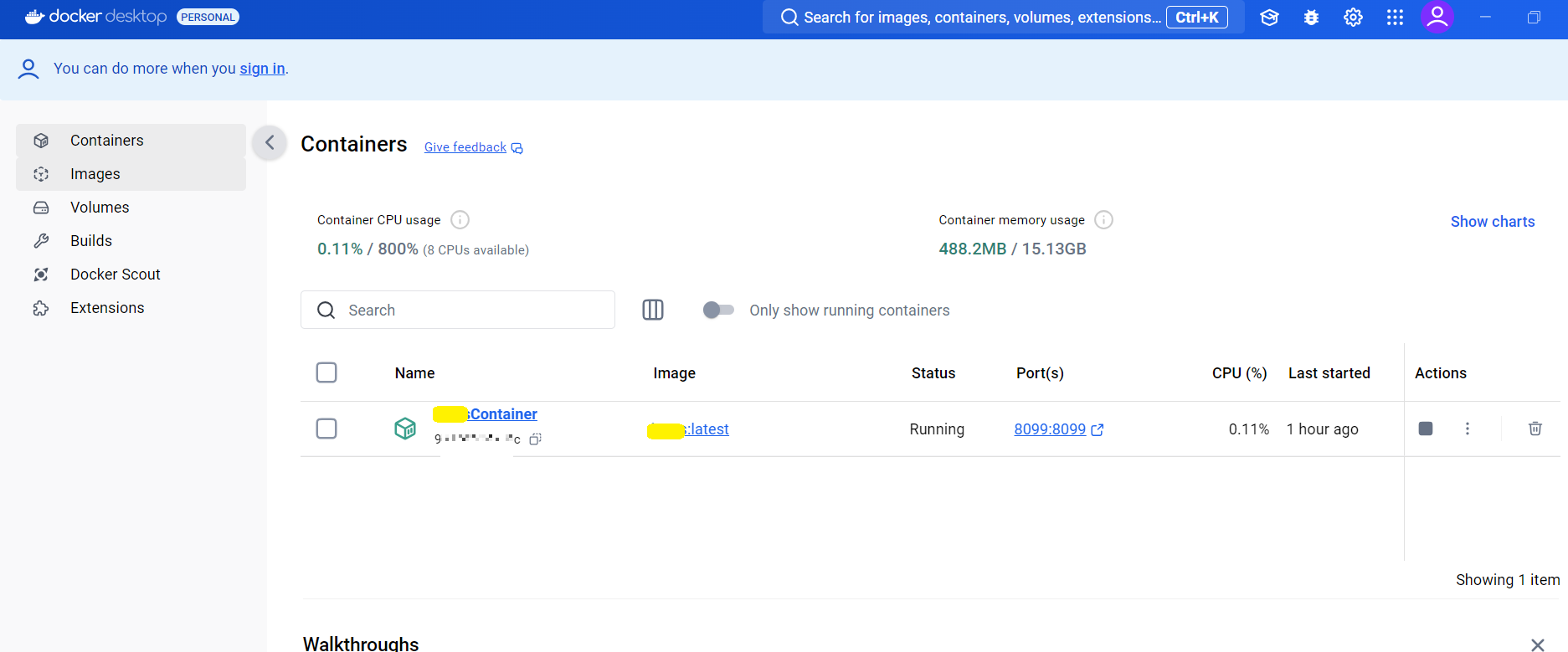Open port 8099:8099 link
This screenshot has width=1568, height=652.
click(x=1050, y=429)
